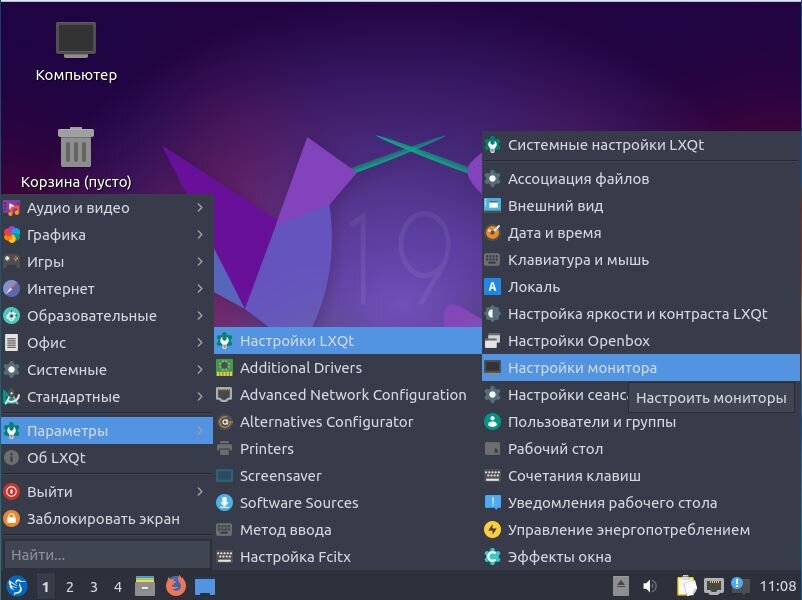Open Рабочий стол settings entry
Viewport: 802px width, 600px height.
coord(640,449)
